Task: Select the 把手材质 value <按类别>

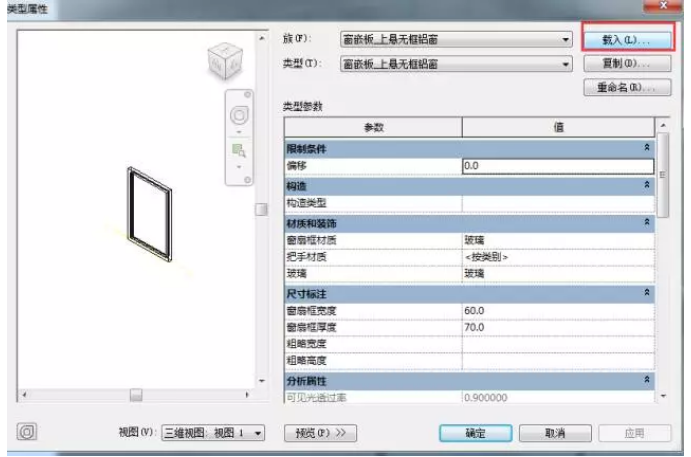Action: click(x=558, y=257)
